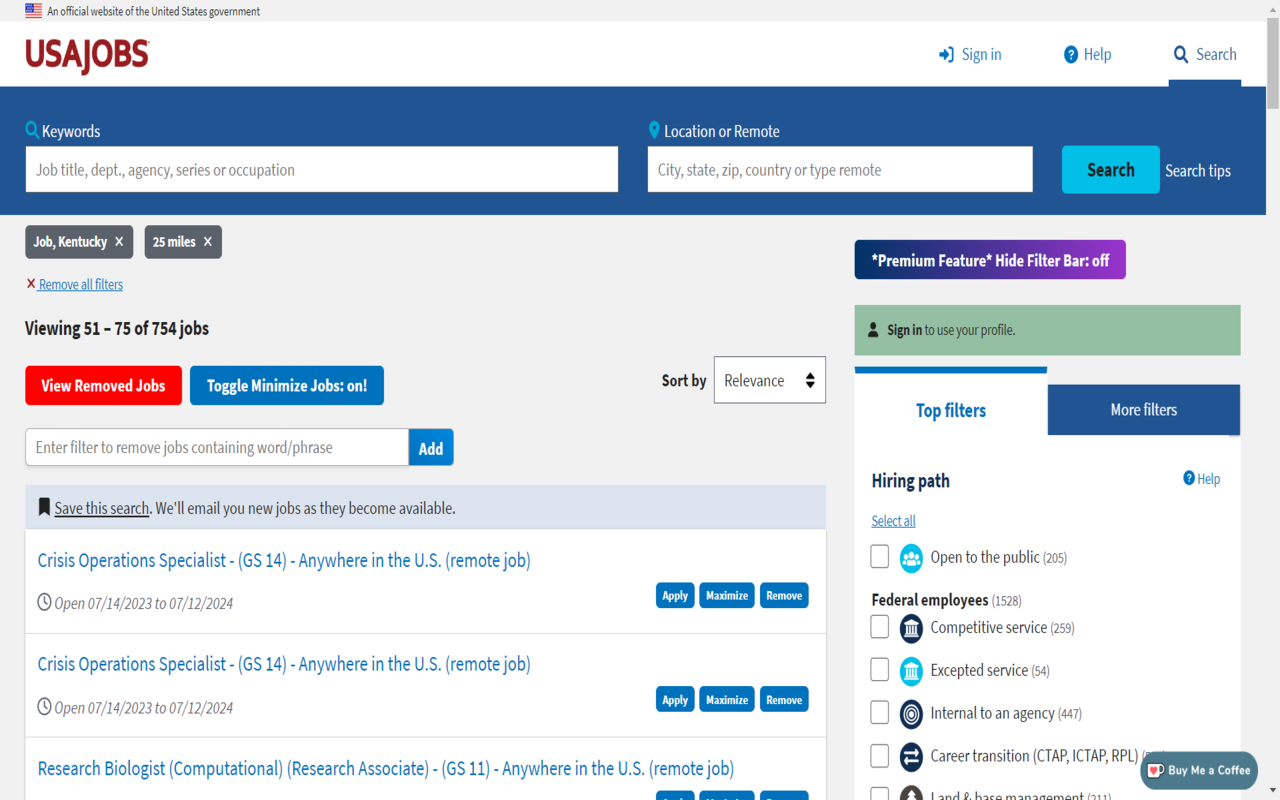The image size is (1280, 800).
Task: Click the 'Hiring path' heading text
Action: 911,481
